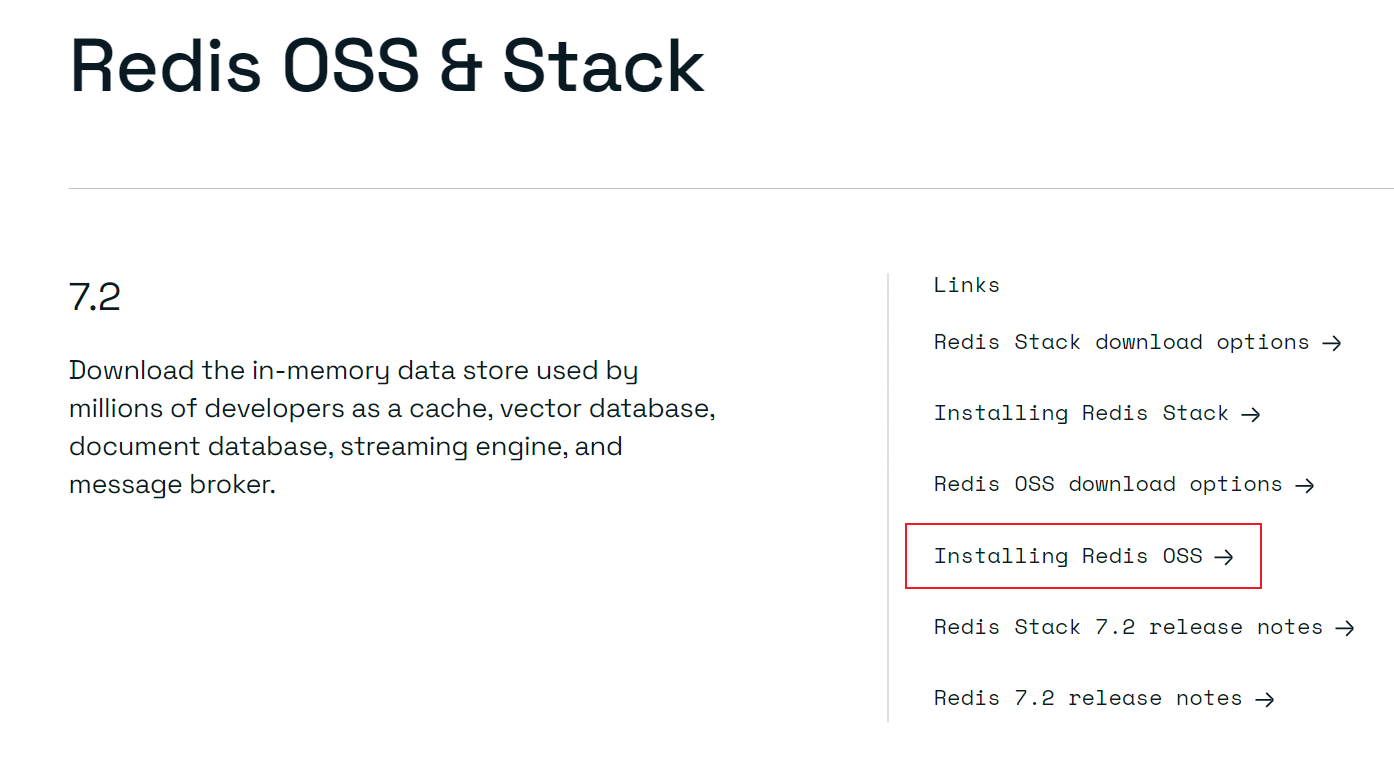Click the arrow beside Redis Stack download options
Image resolution: width=1394 pixels, height=759 pixels.
pyautogui.click(x=1333, y=342)
